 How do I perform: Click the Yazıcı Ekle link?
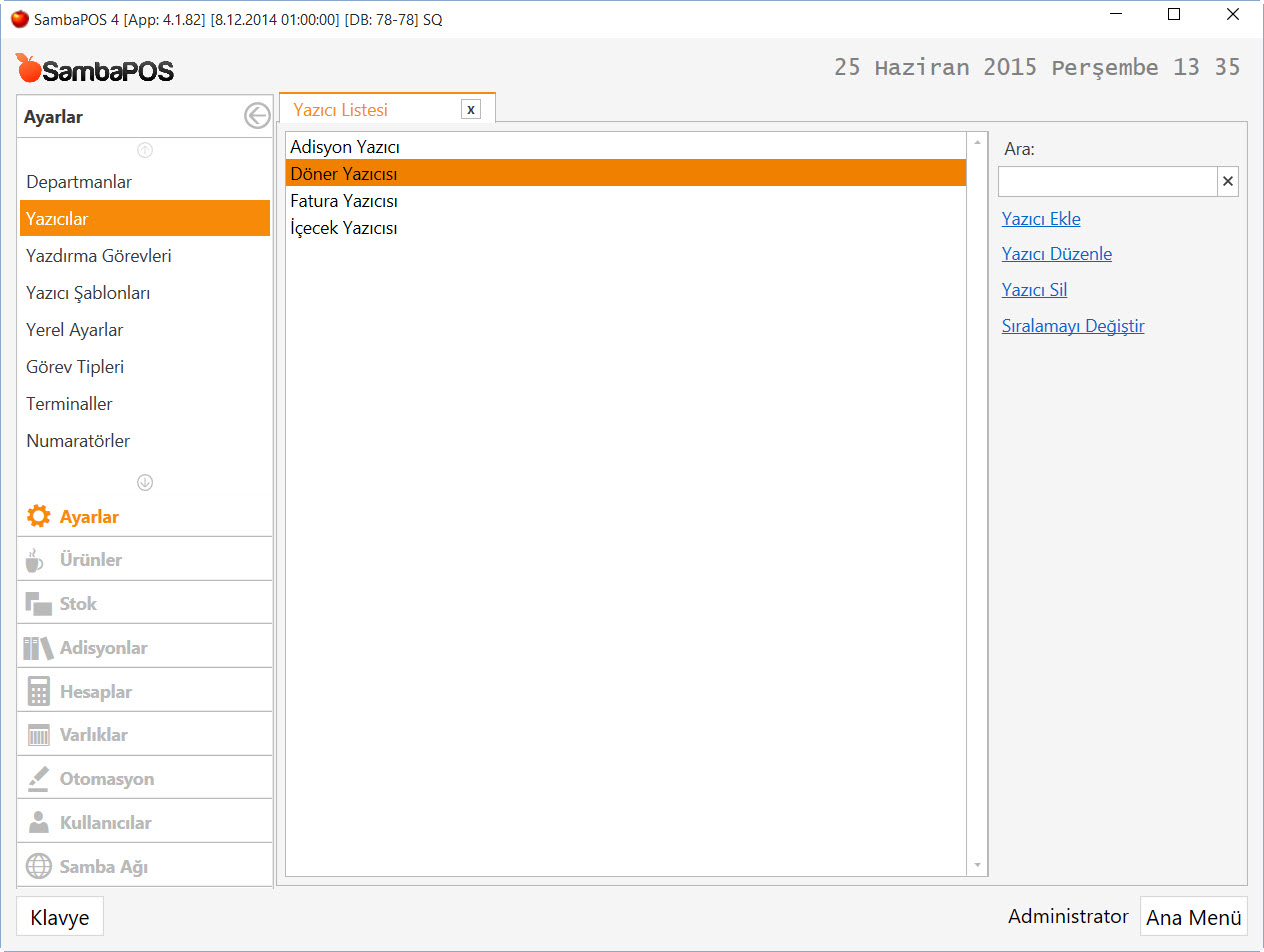1041,219
